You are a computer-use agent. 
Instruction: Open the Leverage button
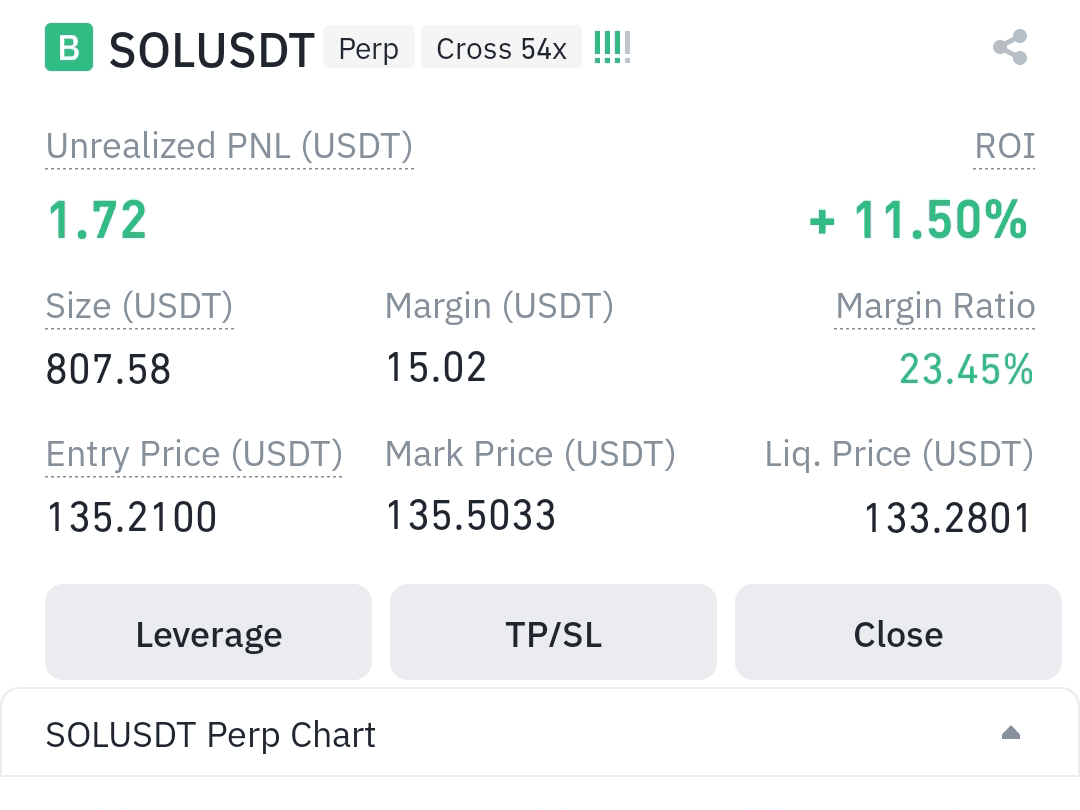coord(209,632)
